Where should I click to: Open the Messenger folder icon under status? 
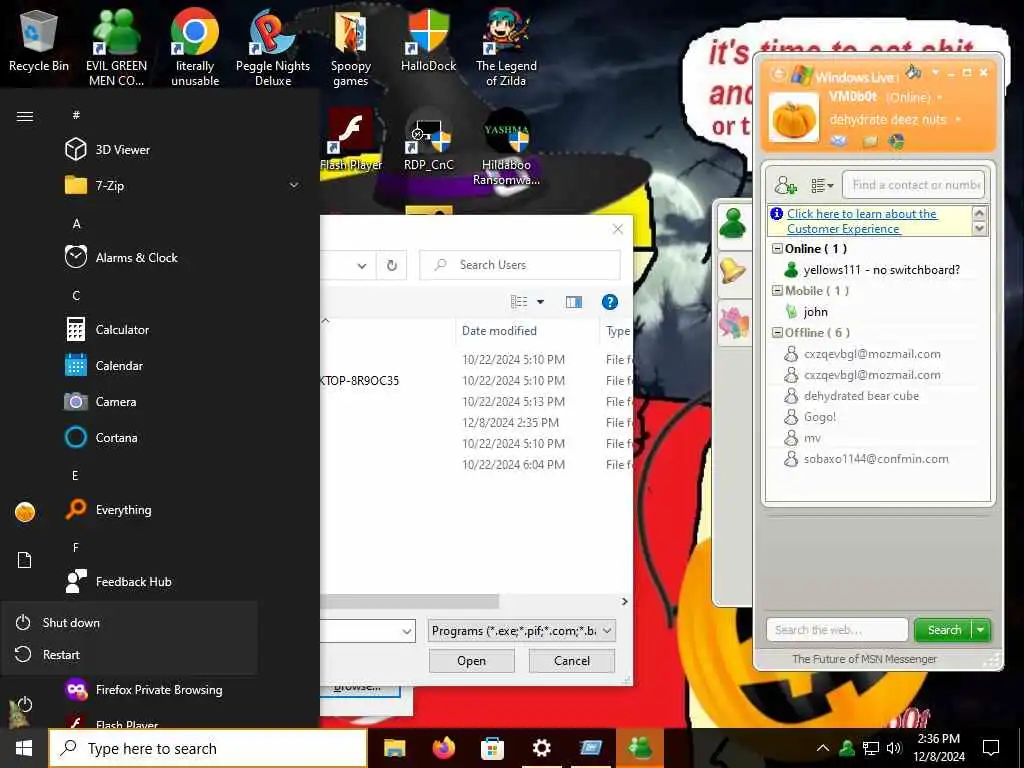[870, 140]
